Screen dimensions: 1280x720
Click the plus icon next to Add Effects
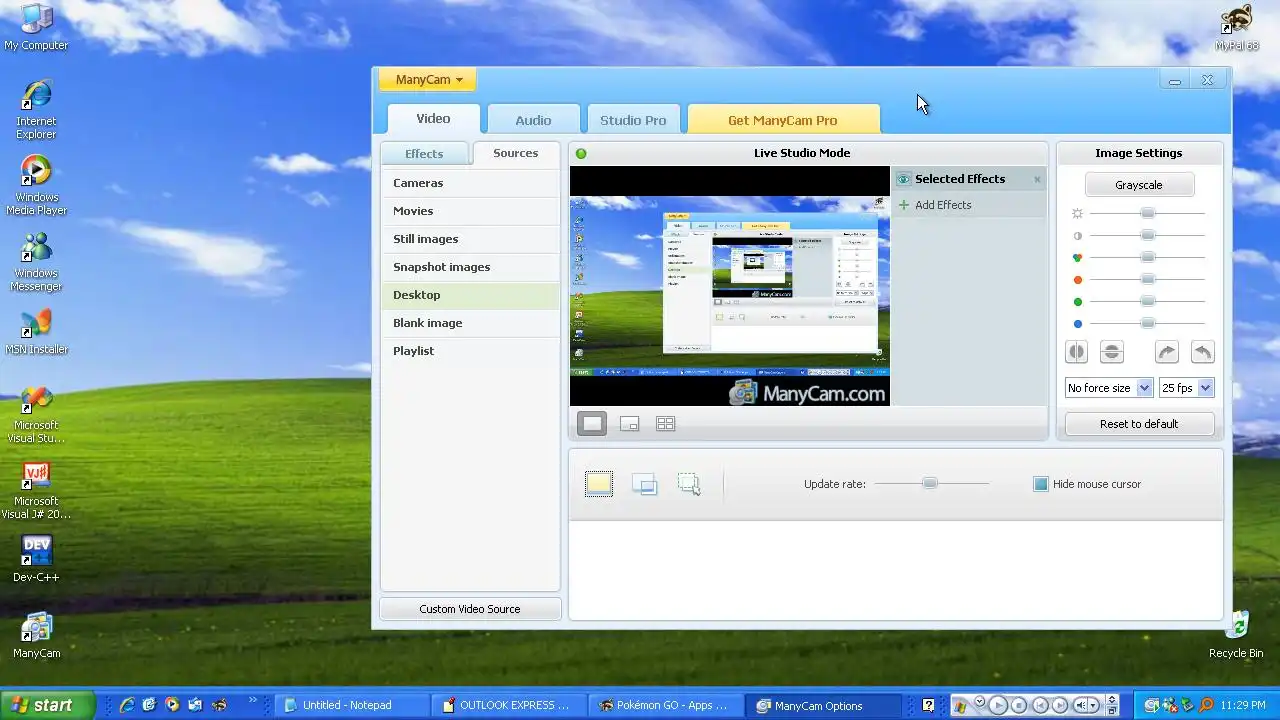[x=904, y=205]
